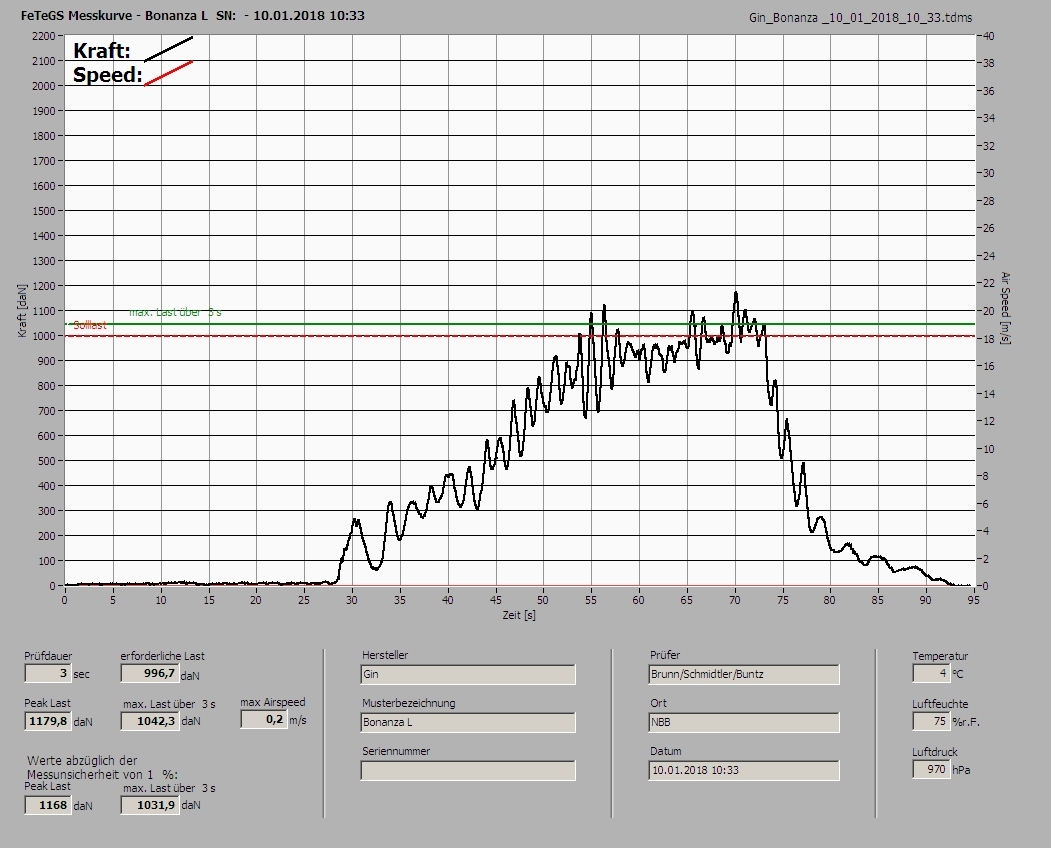Click the Prüfdauer label

tap(48, 656)
